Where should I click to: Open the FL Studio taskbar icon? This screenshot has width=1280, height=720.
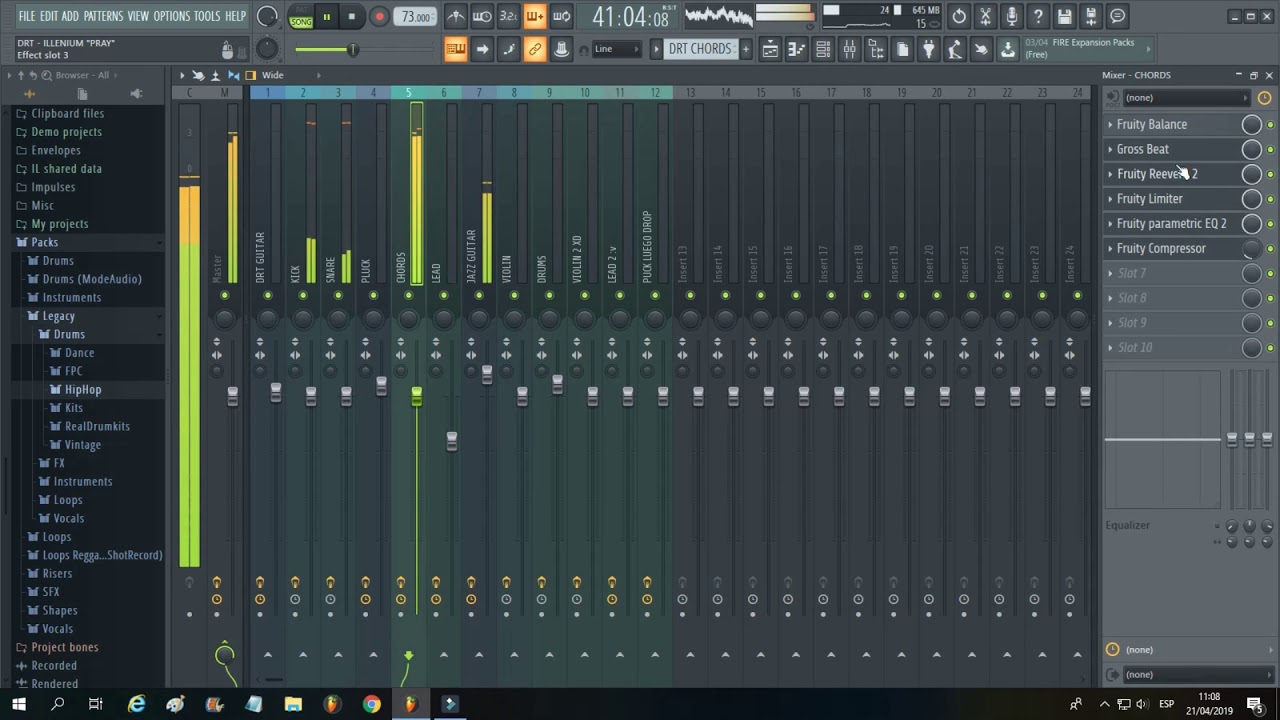(x=410, y=704)
